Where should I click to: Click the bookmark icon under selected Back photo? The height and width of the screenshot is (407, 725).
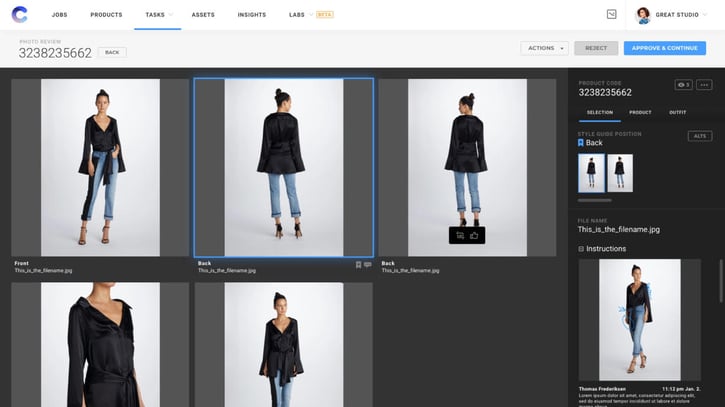click(358, 265)
